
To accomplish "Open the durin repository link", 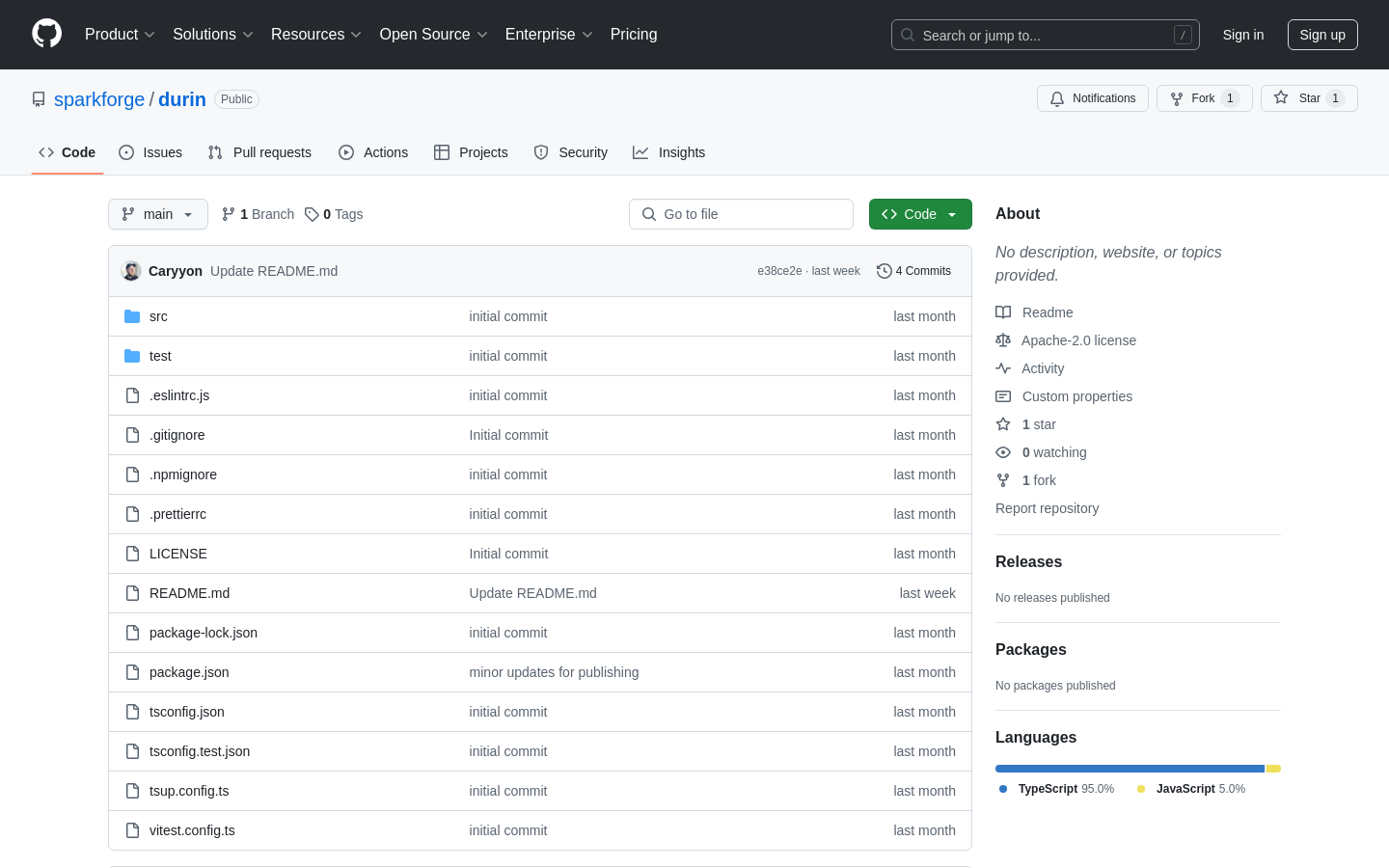I will (x=182, y=99).
